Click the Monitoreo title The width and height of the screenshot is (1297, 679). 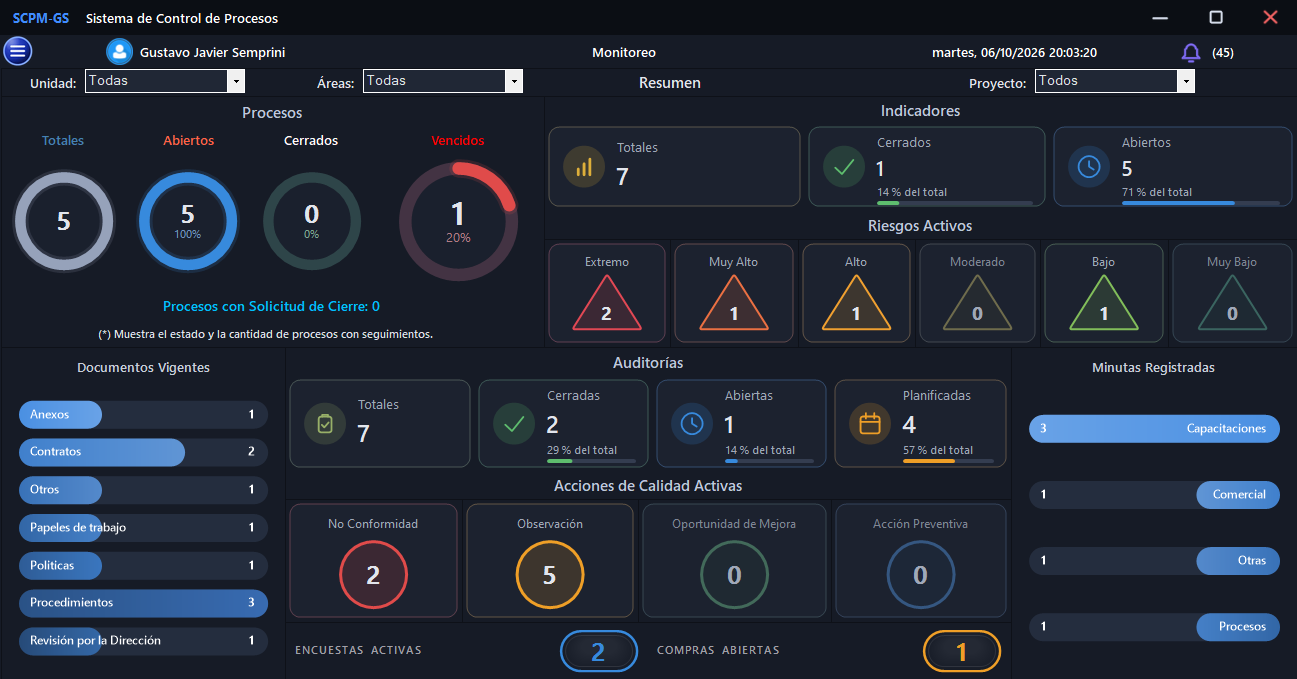point(624,53)
